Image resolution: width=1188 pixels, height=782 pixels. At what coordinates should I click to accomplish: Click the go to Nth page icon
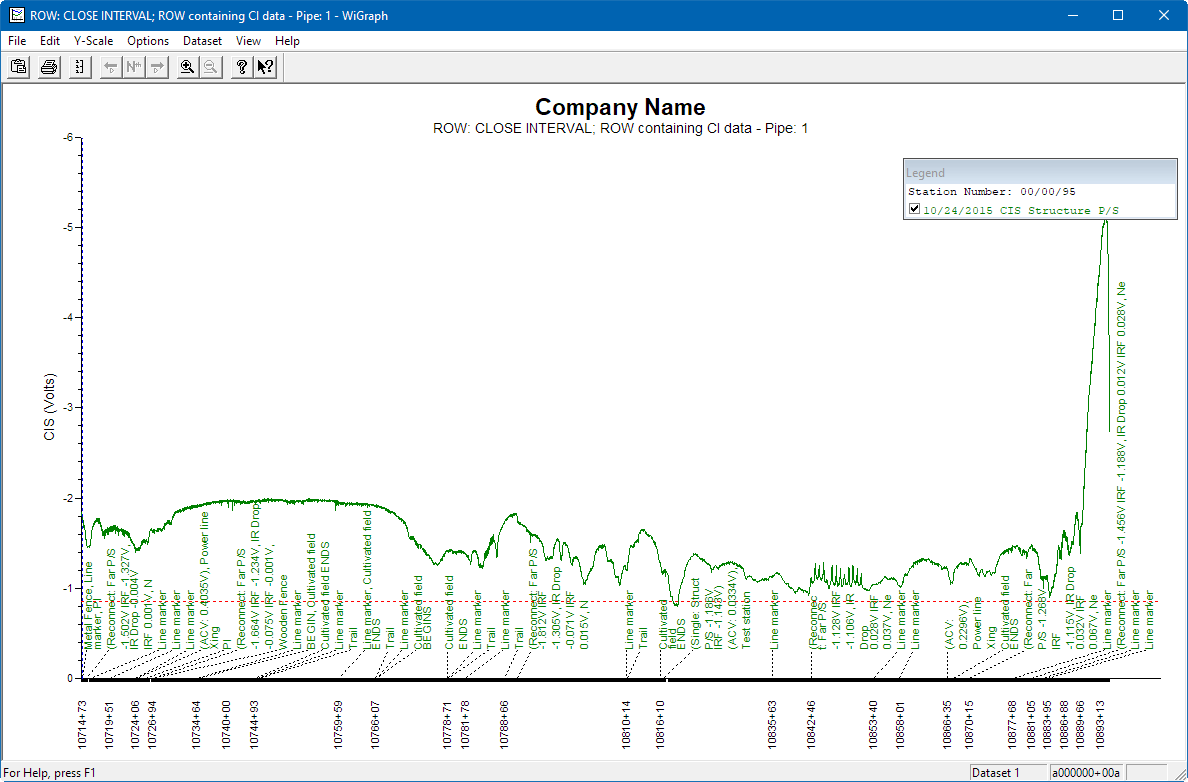click(134, 67)
